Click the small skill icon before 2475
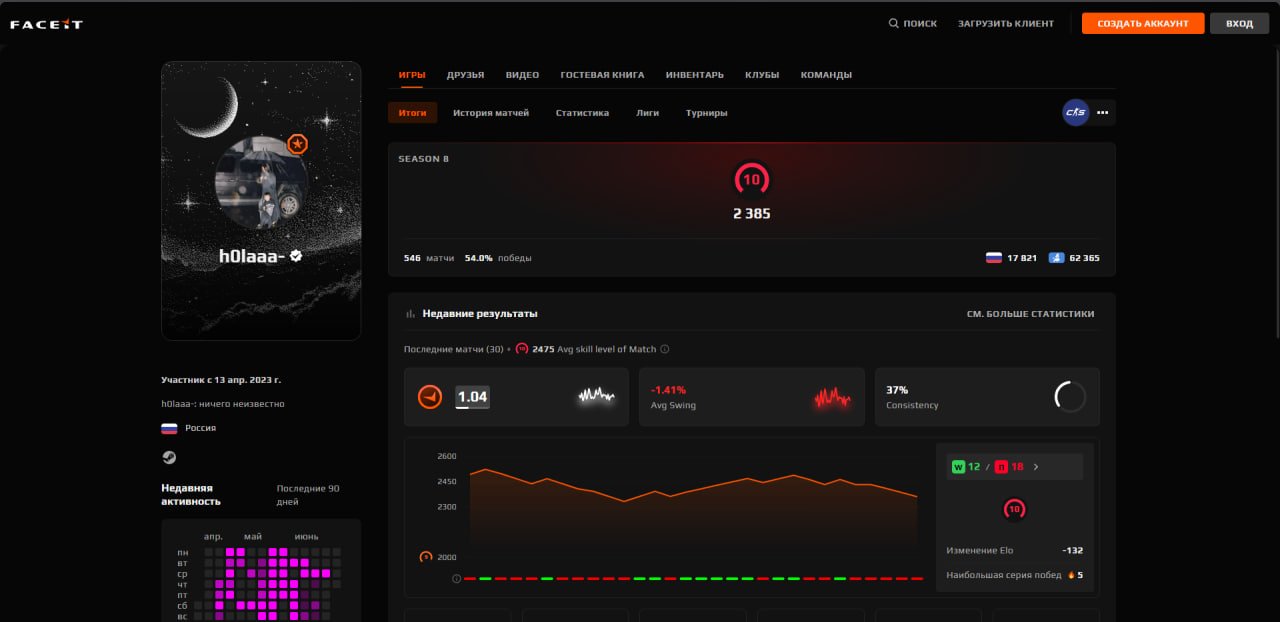The image size is (1280, 622). (x=522, y=349)
